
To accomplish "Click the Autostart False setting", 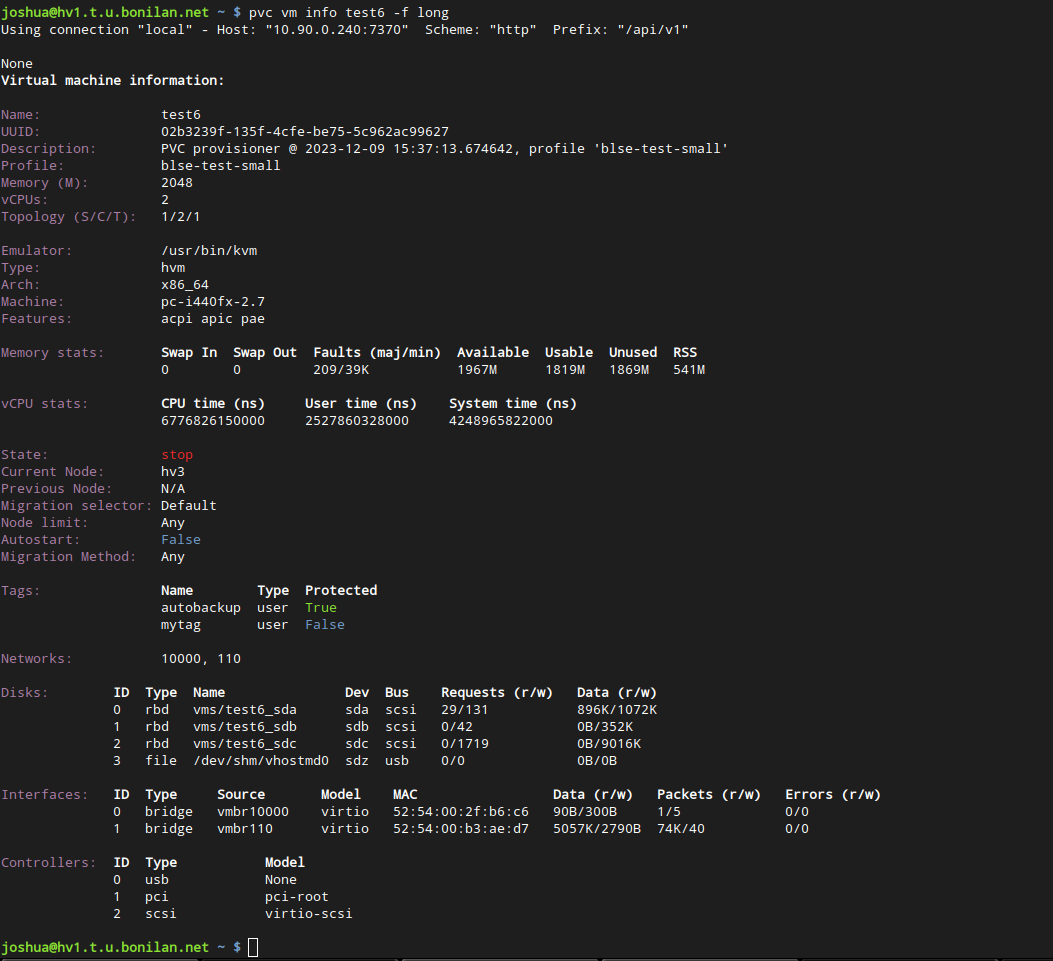I will [x=180, y=539].
